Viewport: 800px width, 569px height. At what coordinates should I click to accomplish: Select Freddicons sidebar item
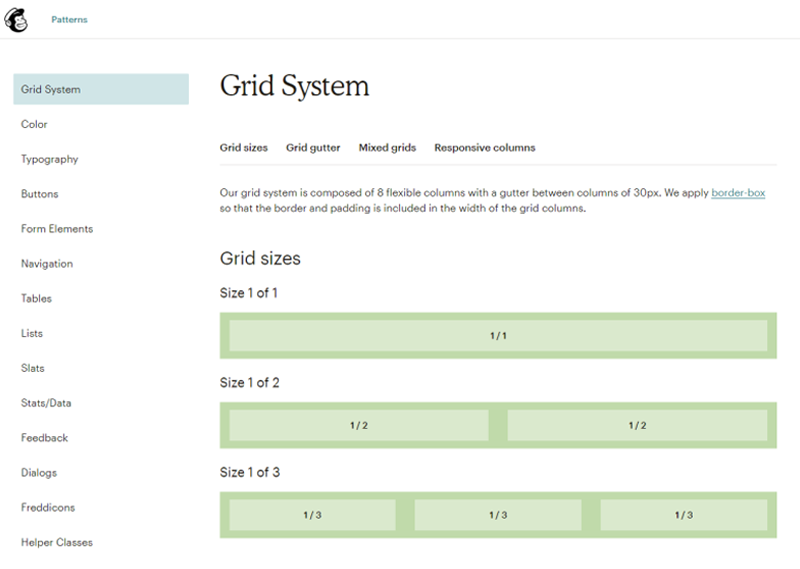click(48, 507)
